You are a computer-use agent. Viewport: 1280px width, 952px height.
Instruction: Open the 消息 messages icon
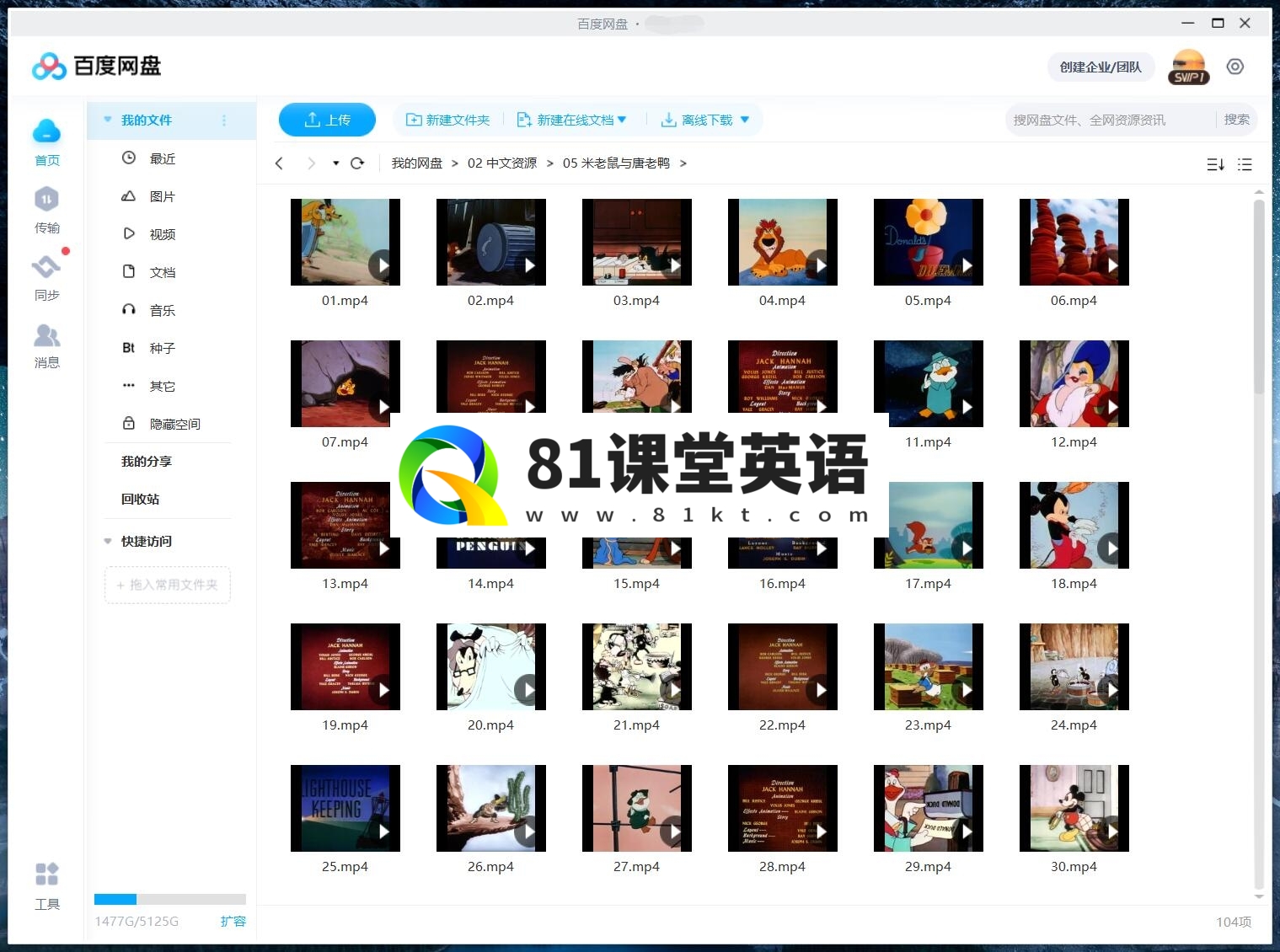[47, 336]
